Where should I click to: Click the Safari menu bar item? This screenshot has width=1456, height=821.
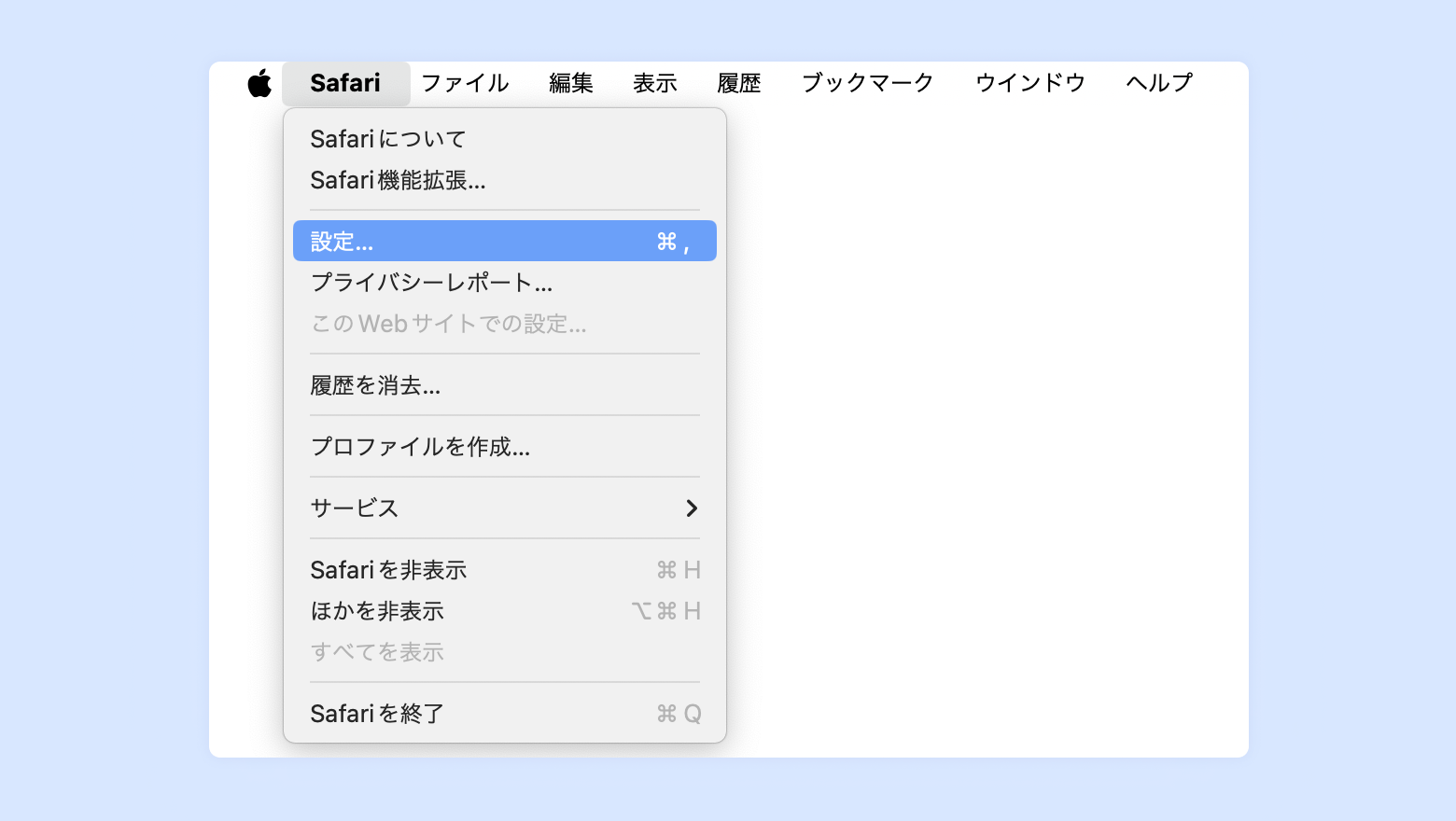(x=345, y=83)
